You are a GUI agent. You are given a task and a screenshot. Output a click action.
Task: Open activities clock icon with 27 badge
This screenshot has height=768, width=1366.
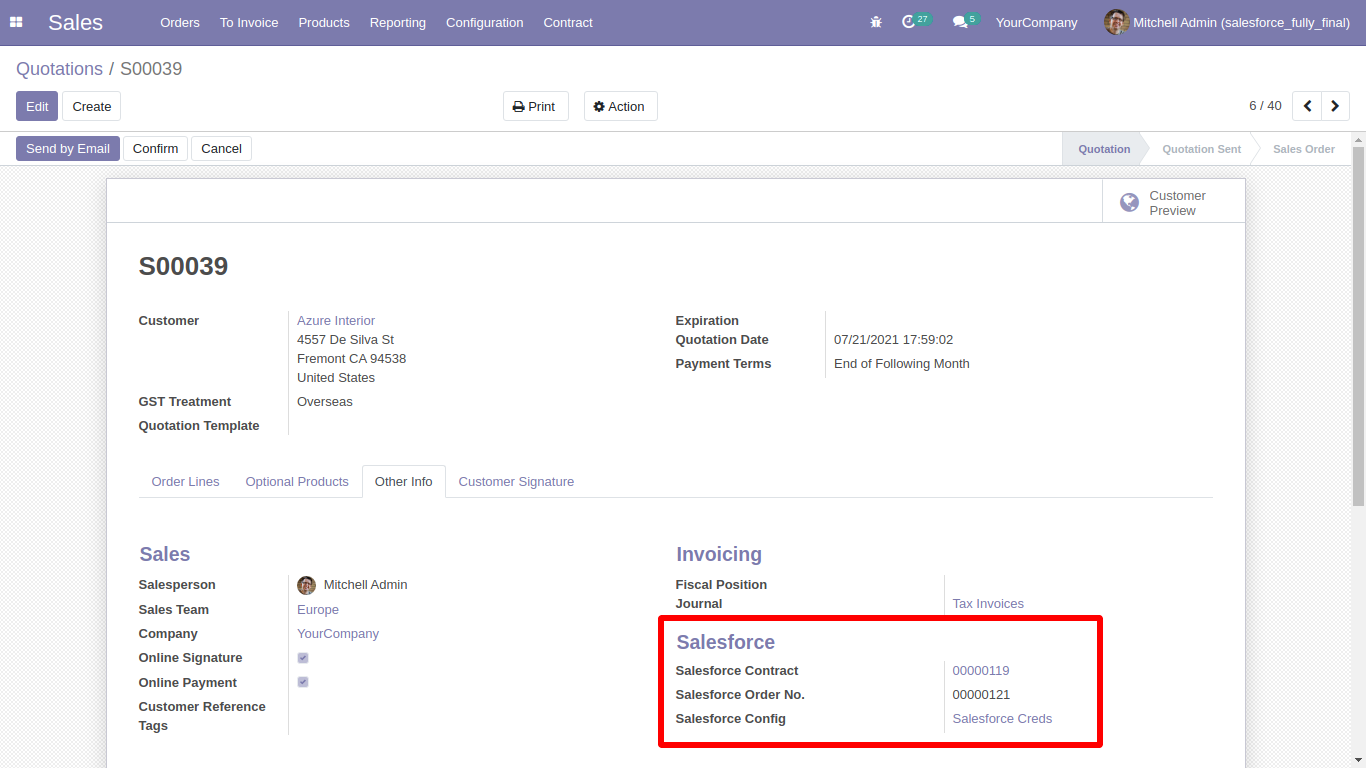coord(915,21)
